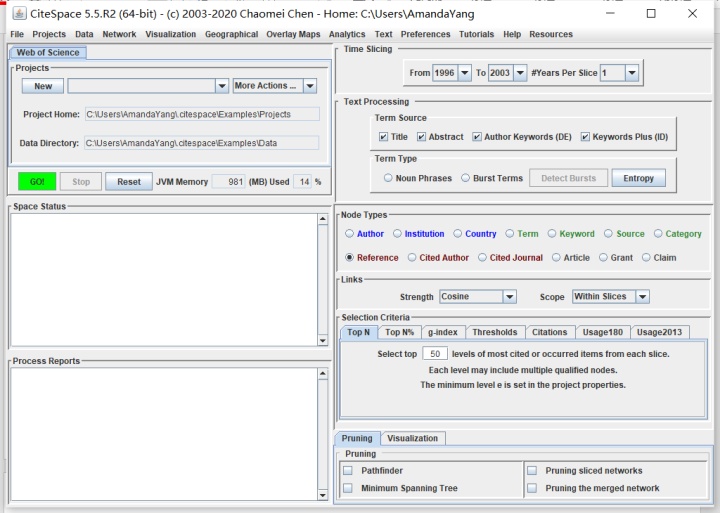Select Cited Journal node type
Screen dimensions: 720x513
click(482, 258)
